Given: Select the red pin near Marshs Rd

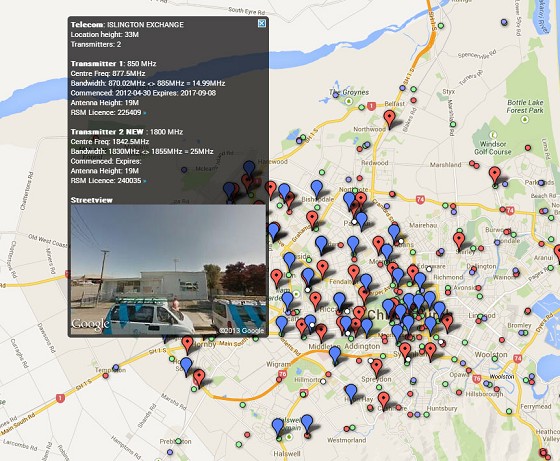Looking at the screenshot, I should coord(199,379).
